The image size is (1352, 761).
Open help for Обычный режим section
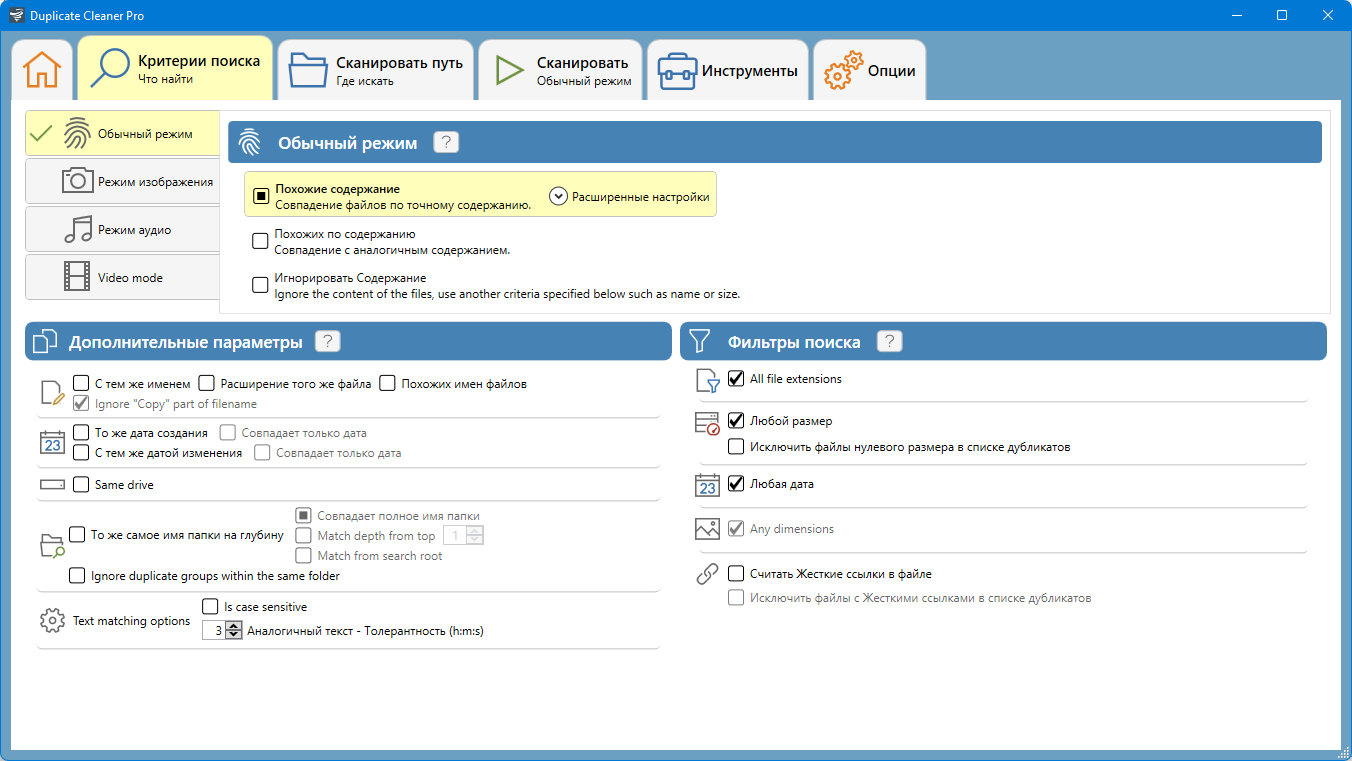pos(446,142)
